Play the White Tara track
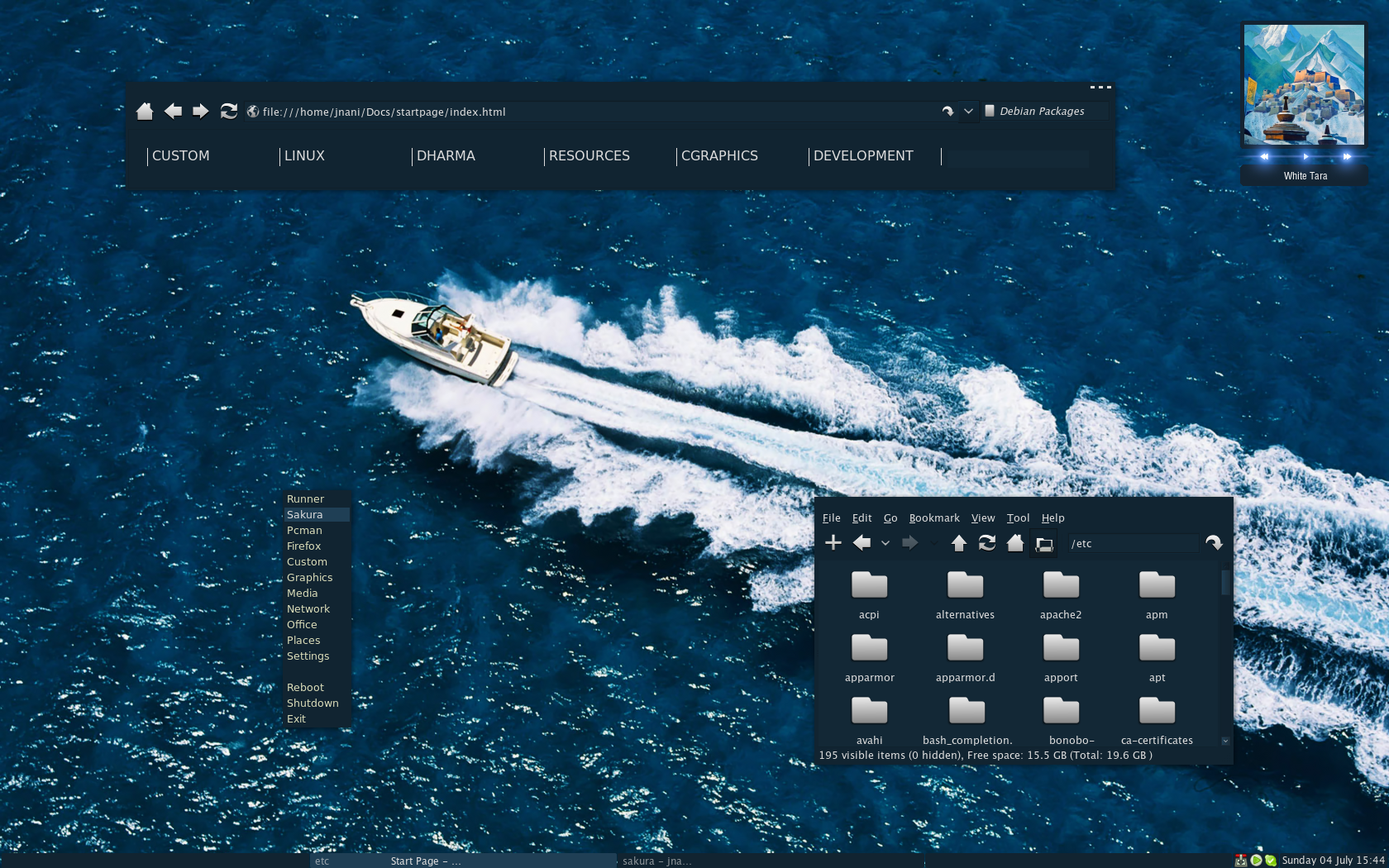The height and width of the screenshot is (868, 1389). 1305,156
